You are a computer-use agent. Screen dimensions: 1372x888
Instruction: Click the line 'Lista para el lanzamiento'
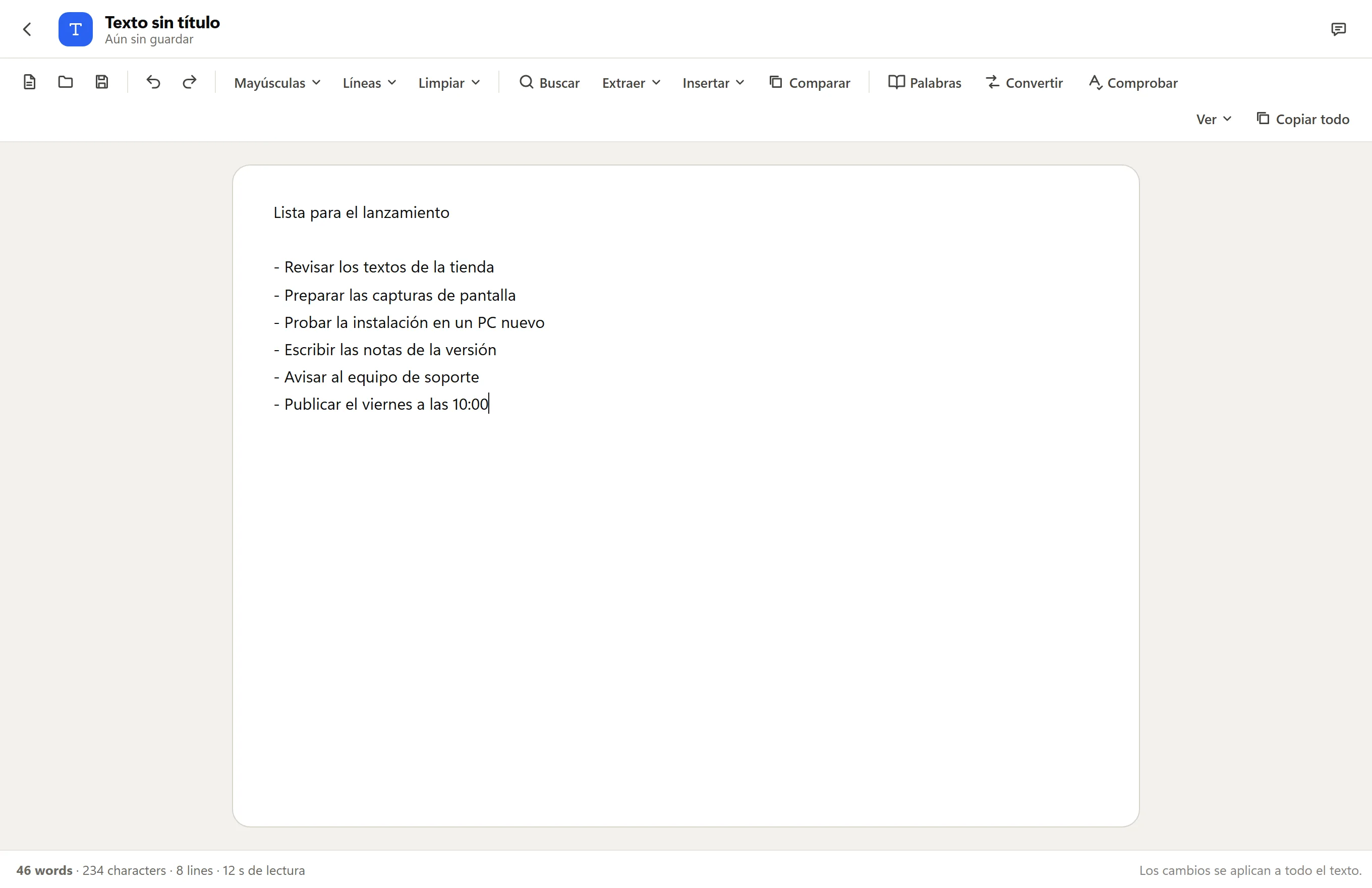(x=362, y=212)
